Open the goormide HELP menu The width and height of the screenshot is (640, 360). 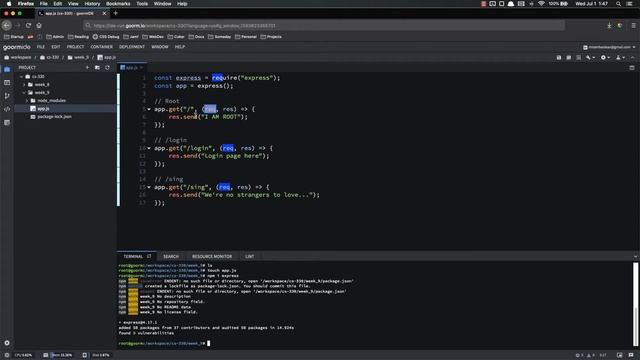pyautogui.click(x=180, y=47)
